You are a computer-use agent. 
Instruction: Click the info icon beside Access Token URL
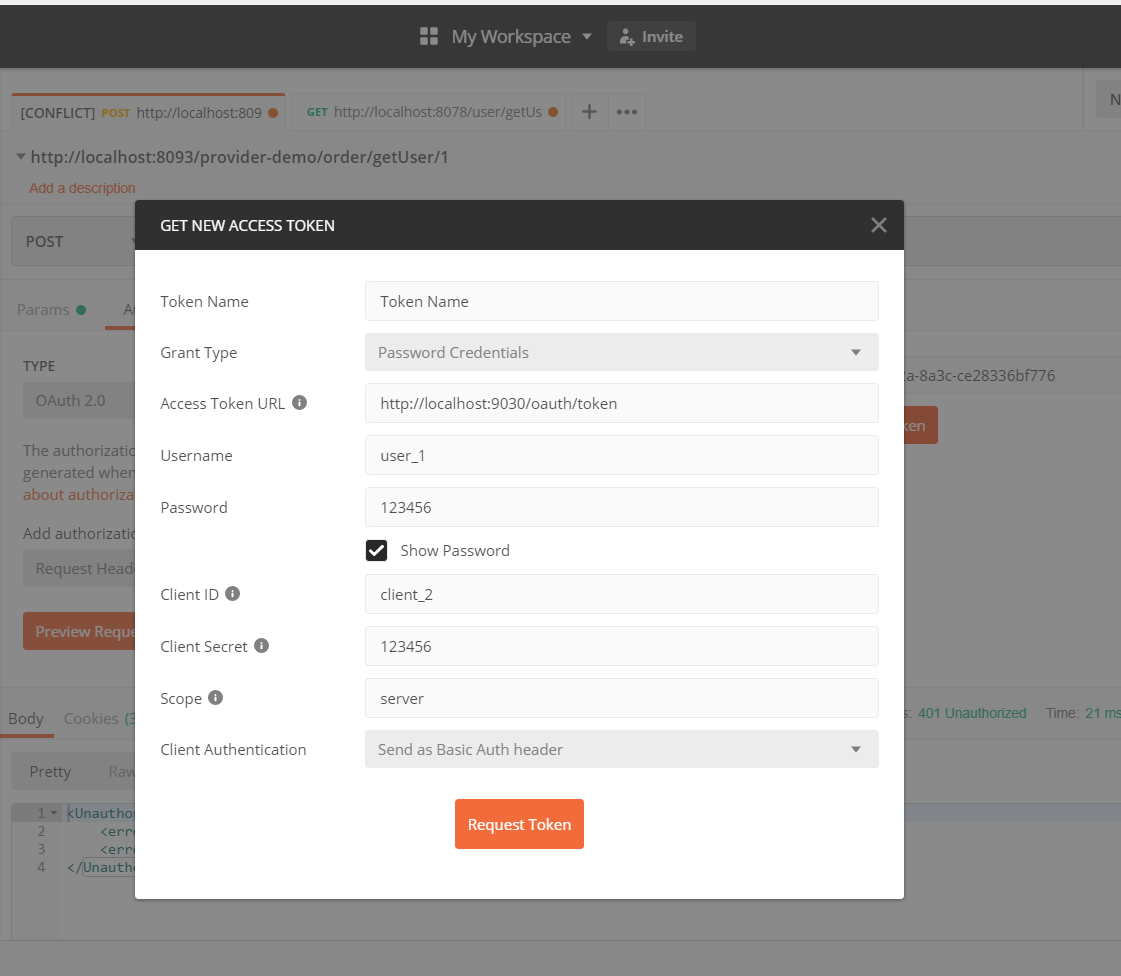[x=299, y=403]
